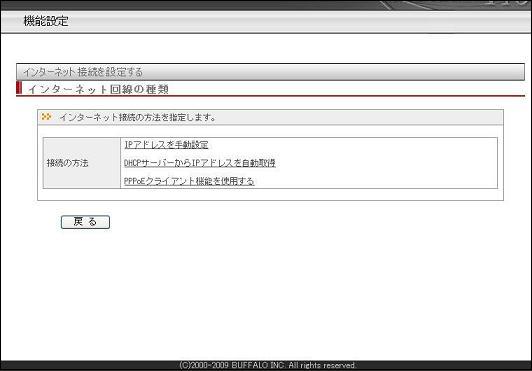This screenshot has width=532, height=371.
Task: Click empty space right of IPアドレス手動設定 link
Action: [x=353, y=145]
